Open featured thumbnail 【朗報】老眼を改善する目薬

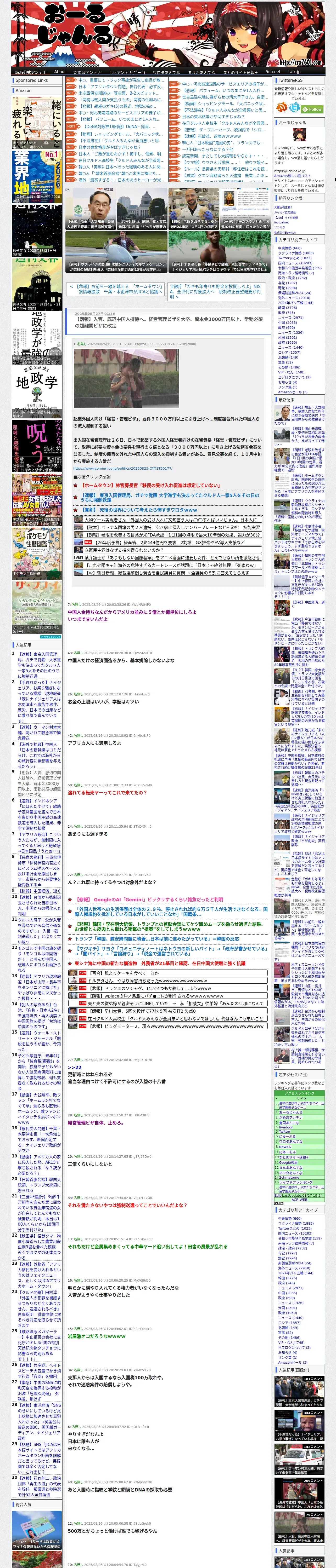pyautogui.click(x=193, y=209)
